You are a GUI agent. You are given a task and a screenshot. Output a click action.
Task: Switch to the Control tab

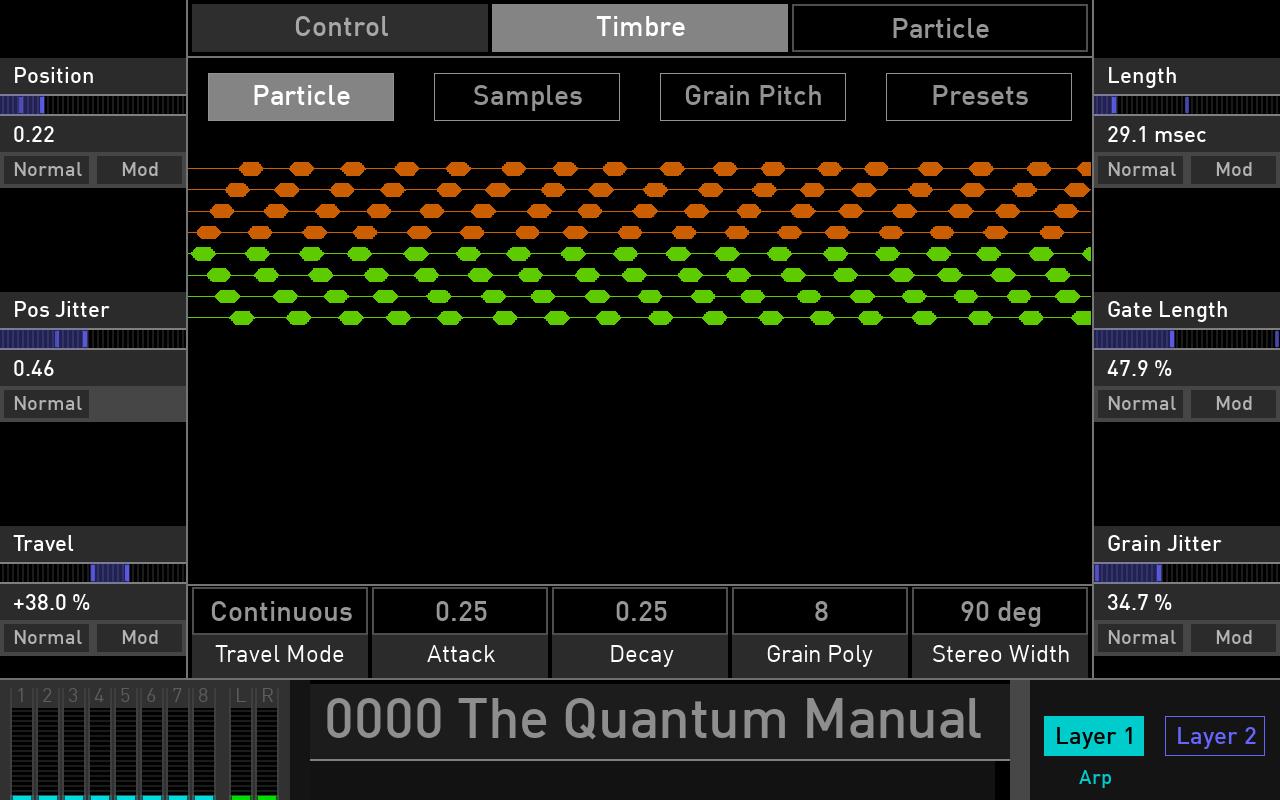(339, 27)
